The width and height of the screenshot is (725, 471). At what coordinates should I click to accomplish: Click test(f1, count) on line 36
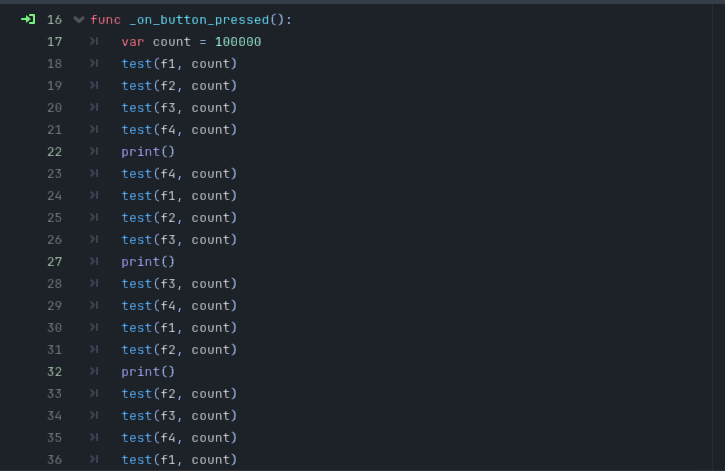(179, 460)
